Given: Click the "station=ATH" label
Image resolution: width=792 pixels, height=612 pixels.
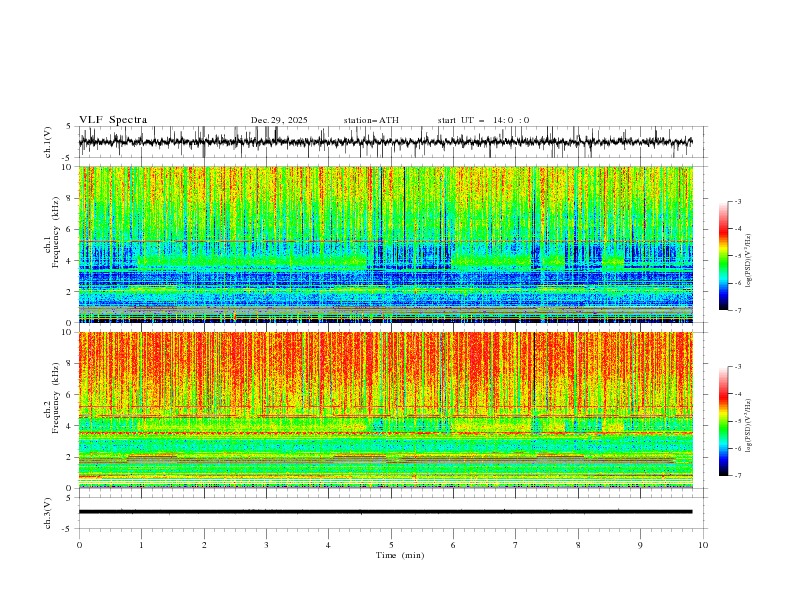Looking at the screenshot, I should (x=371, y=120).
